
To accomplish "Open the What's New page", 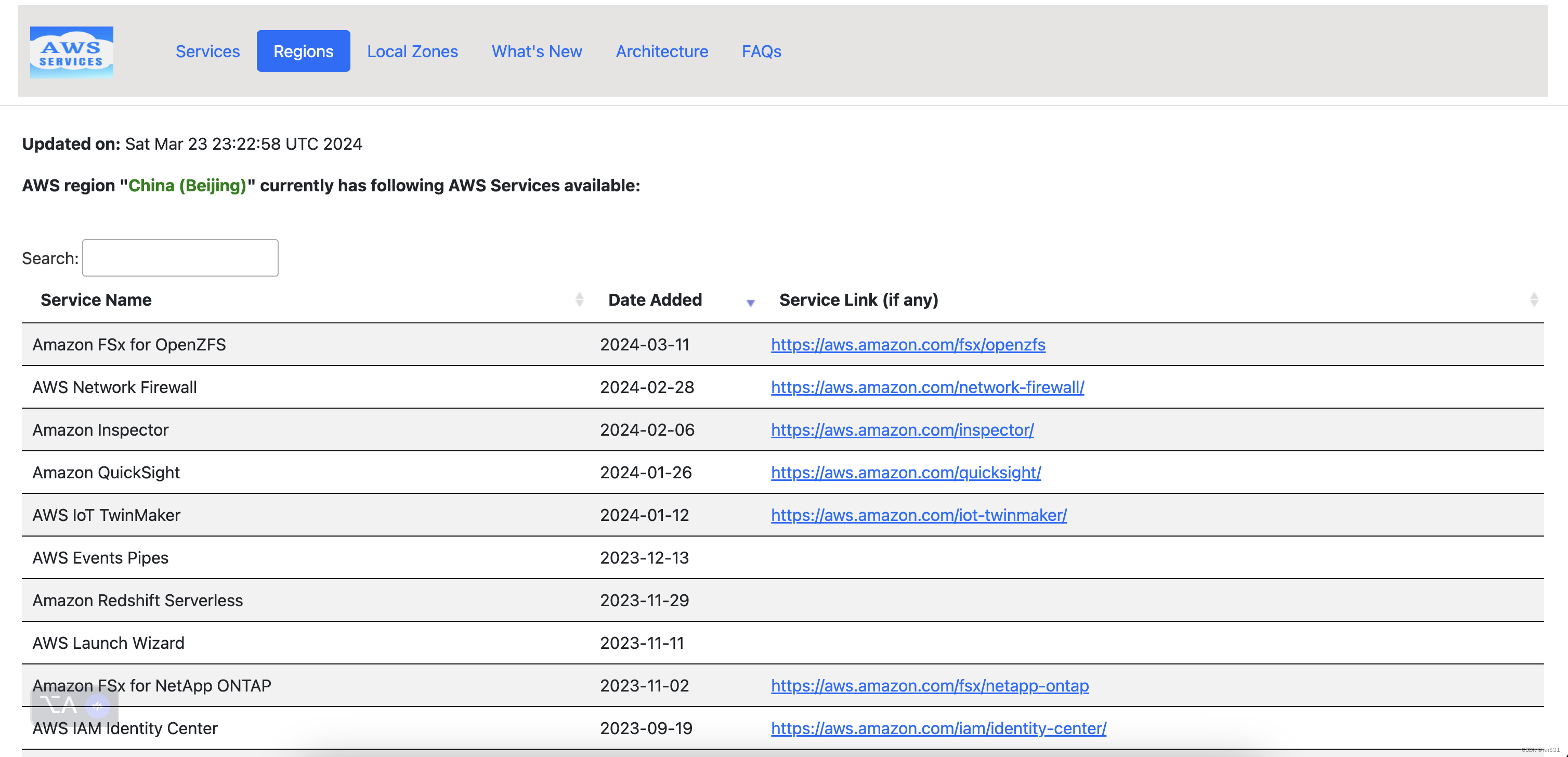I will 536,51.
